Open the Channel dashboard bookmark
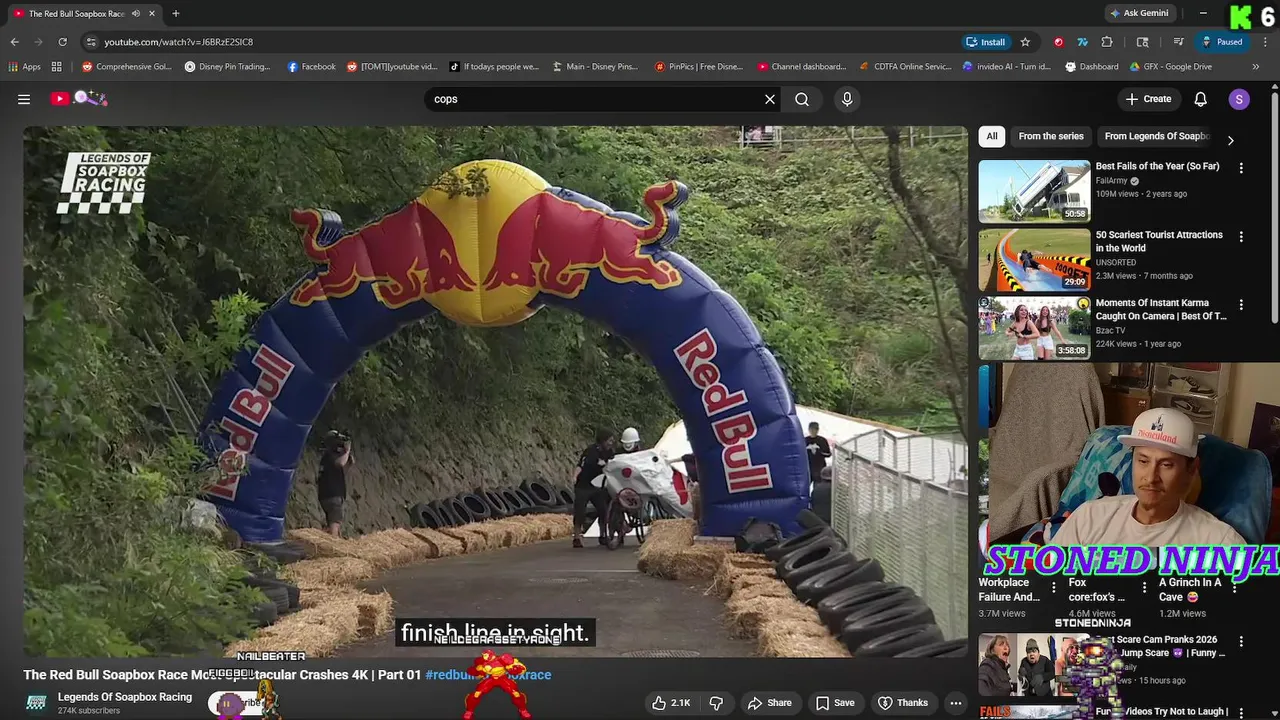This screenshot has height=720, width=1280. pos(801,67)
